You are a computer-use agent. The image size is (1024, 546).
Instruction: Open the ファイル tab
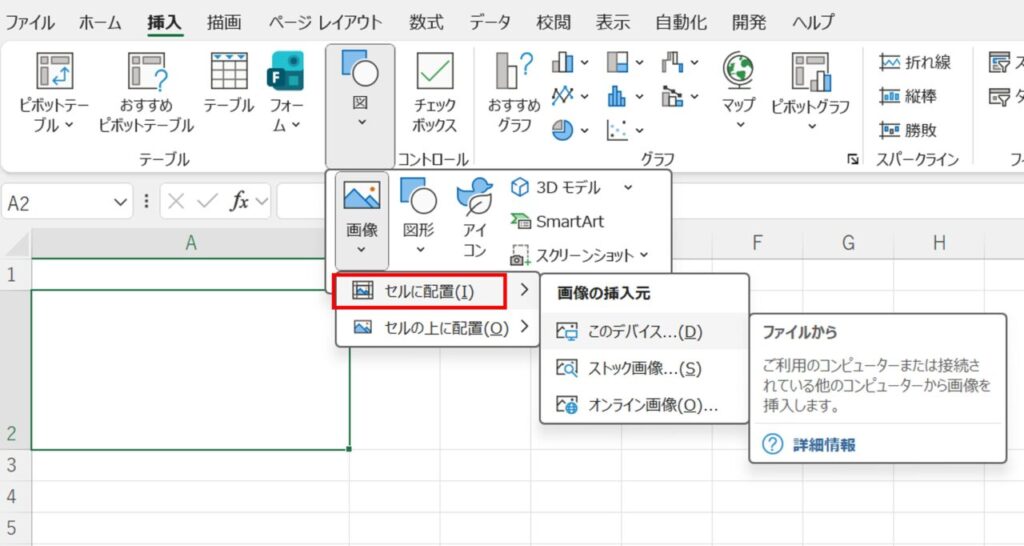click(x=30, y=22)
